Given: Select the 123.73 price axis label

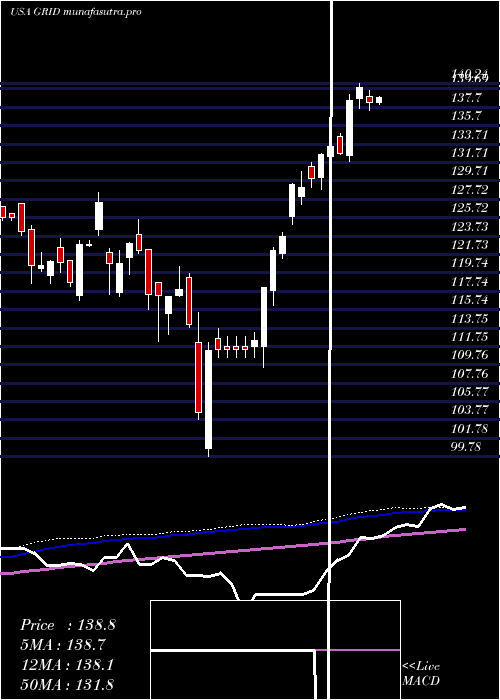Looking at the screenshot, I should [x=469, y=226].
